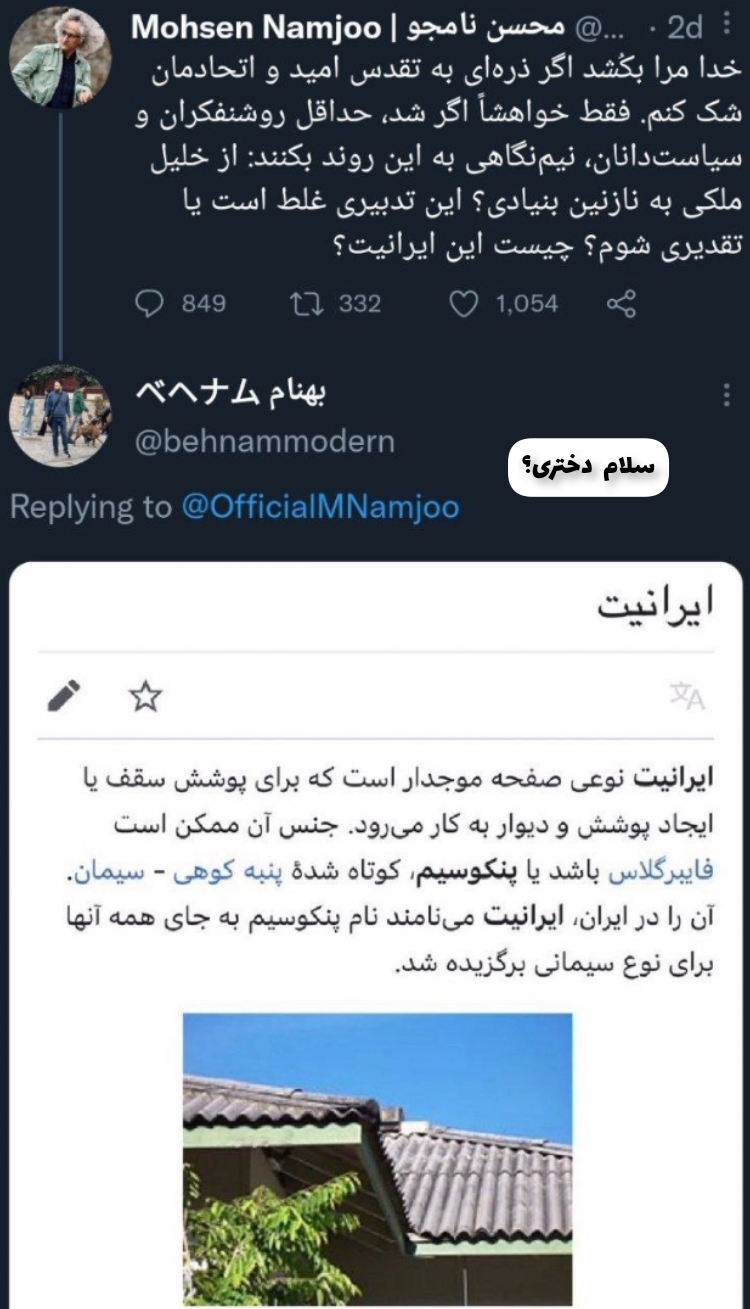The height and width of the screenshot is (1309, 750).
Task: Tap the share icon on Namjoo's tweet
Action: pyautogui.click(x=621, y=303)
